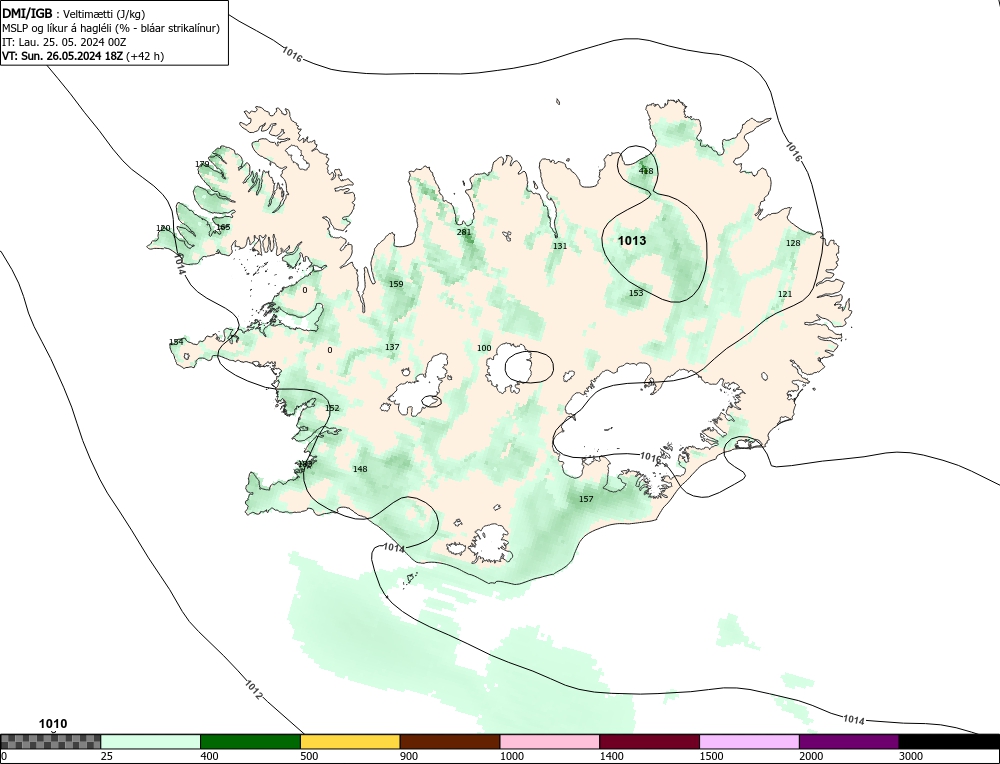Click the map value 153
Viewport: 1000px width, 764px height.
click(636, 293)
